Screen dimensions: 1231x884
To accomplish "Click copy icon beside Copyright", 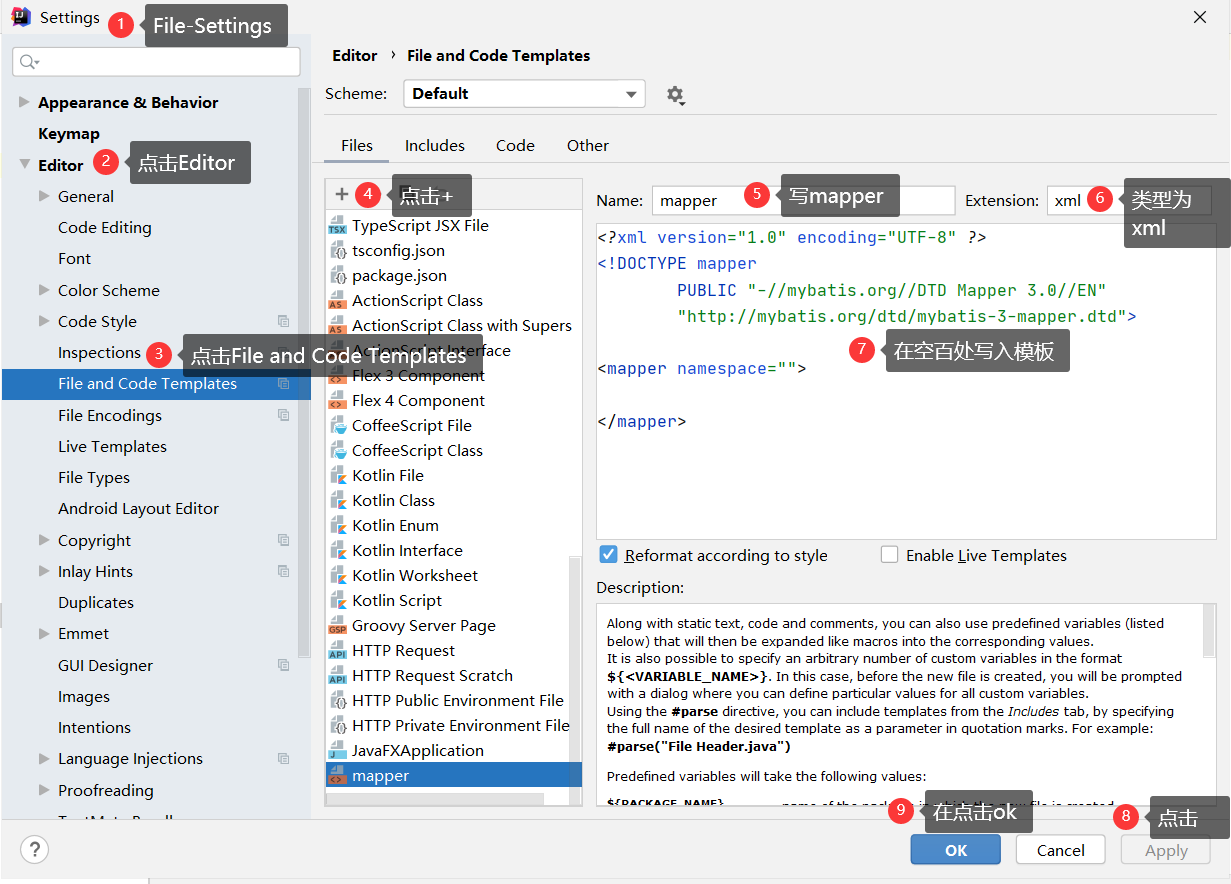I will point(283,541).
